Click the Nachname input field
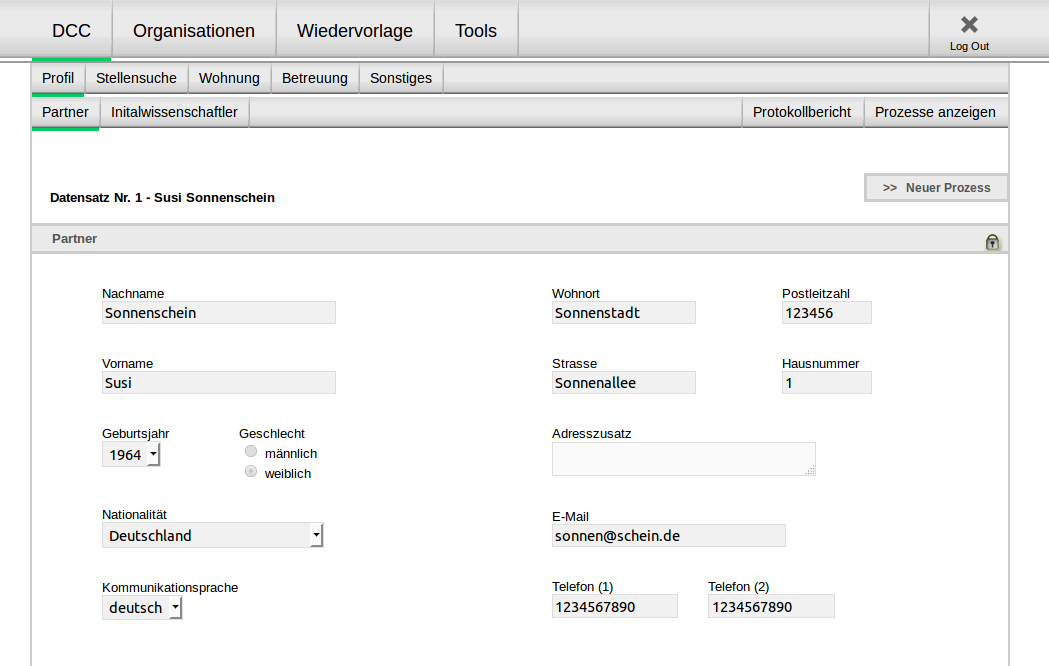The width and height of the screenshot is (1049, 666). pos(218,313)
